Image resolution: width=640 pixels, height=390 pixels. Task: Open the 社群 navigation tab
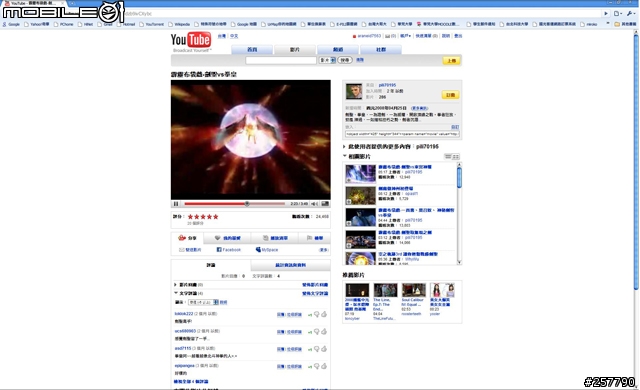pos(380,49)
